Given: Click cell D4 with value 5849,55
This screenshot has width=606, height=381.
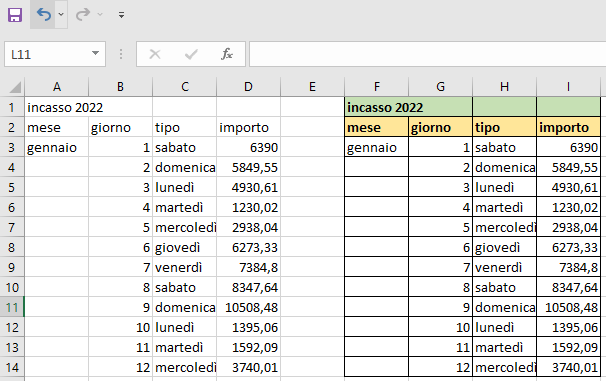Looking at the screenshot, I should click(x=249, y=167).
